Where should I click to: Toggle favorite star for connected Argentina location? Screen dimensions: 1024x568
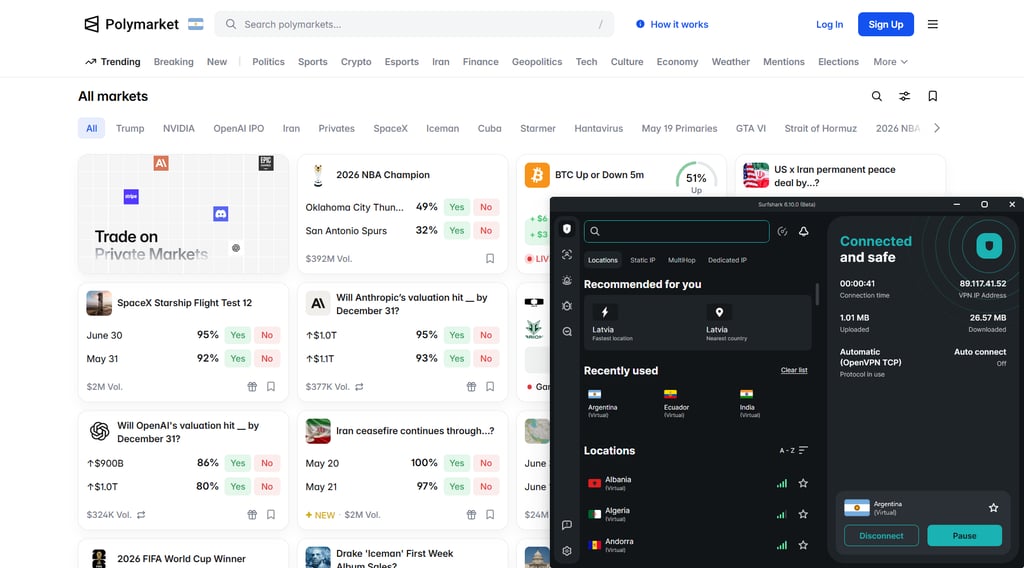(x=993, y=507)
